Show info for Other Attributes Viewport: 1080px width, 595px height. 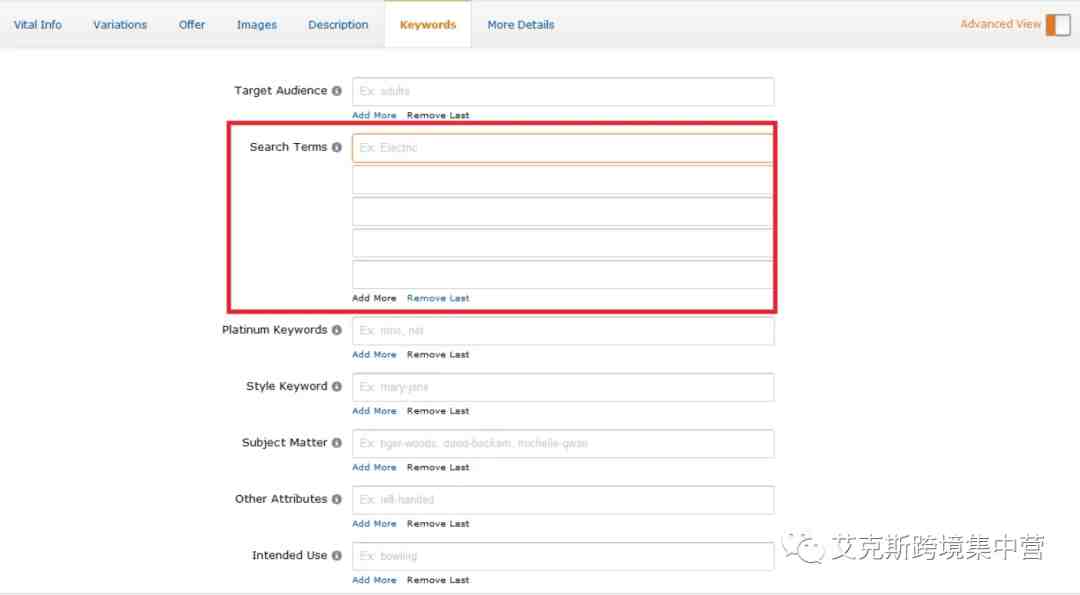(336, 499)
